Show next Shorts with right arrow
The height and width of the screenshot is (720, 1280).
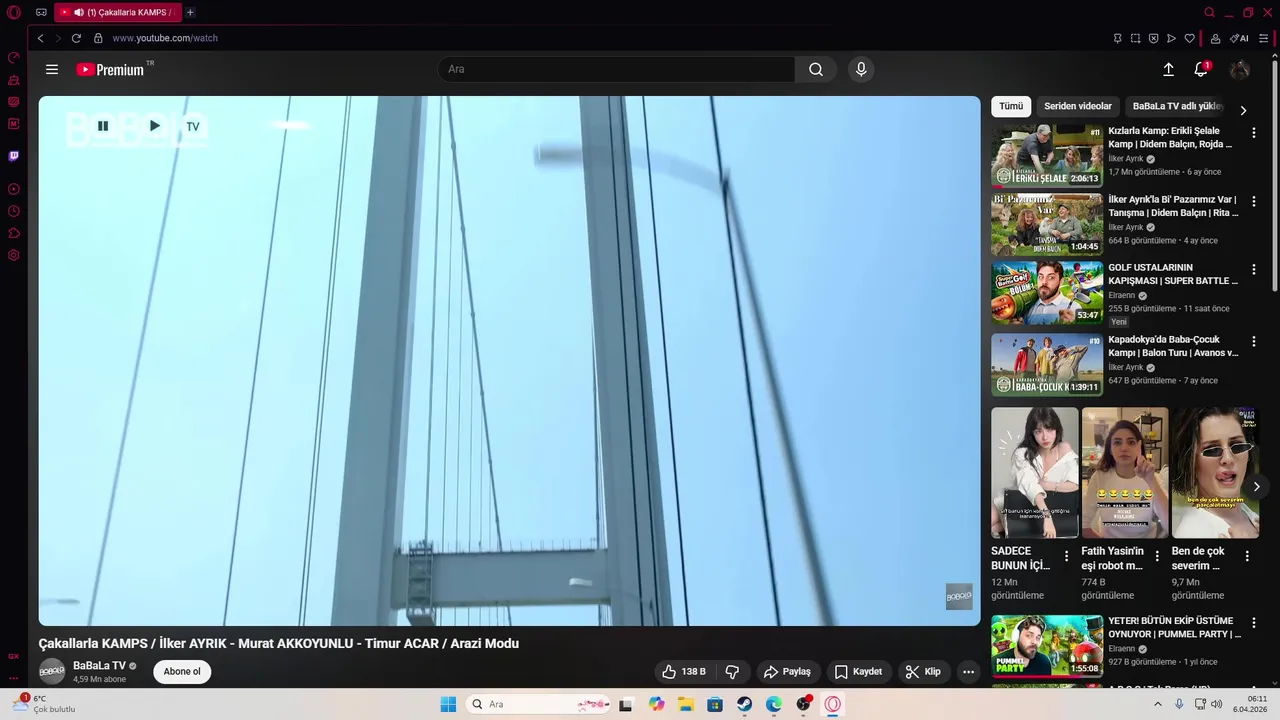[x=1256, y=487]
